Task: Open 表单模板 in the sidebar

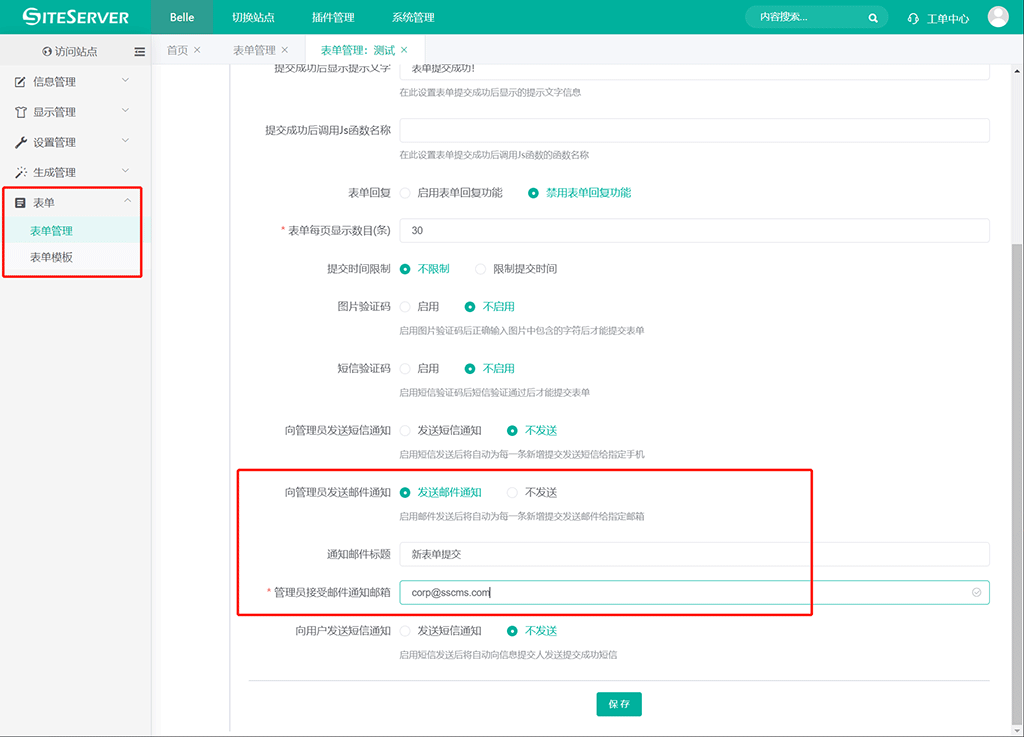Action: point(51,257)
